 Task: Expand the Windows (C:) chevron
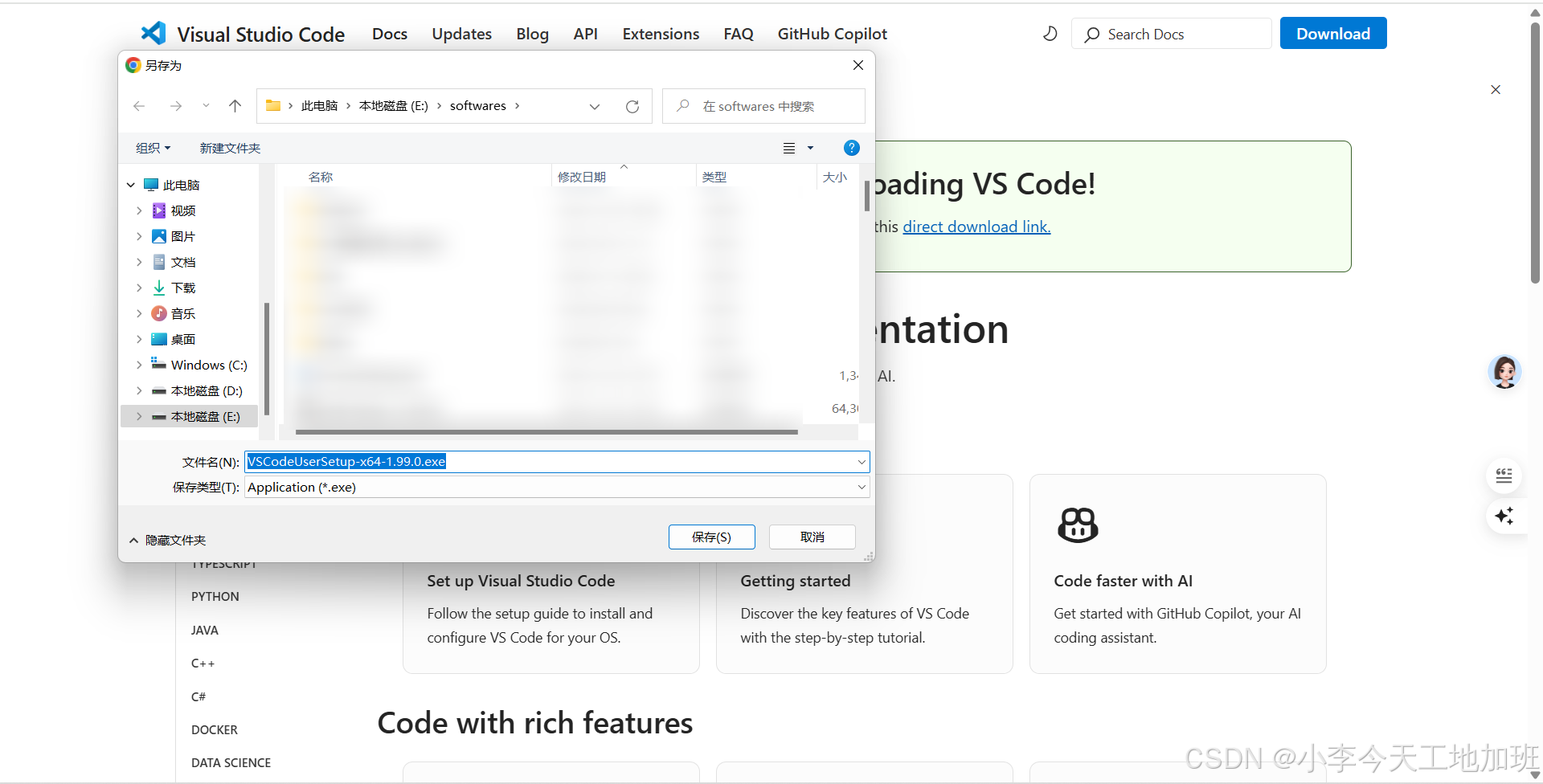tap(139, 365)
